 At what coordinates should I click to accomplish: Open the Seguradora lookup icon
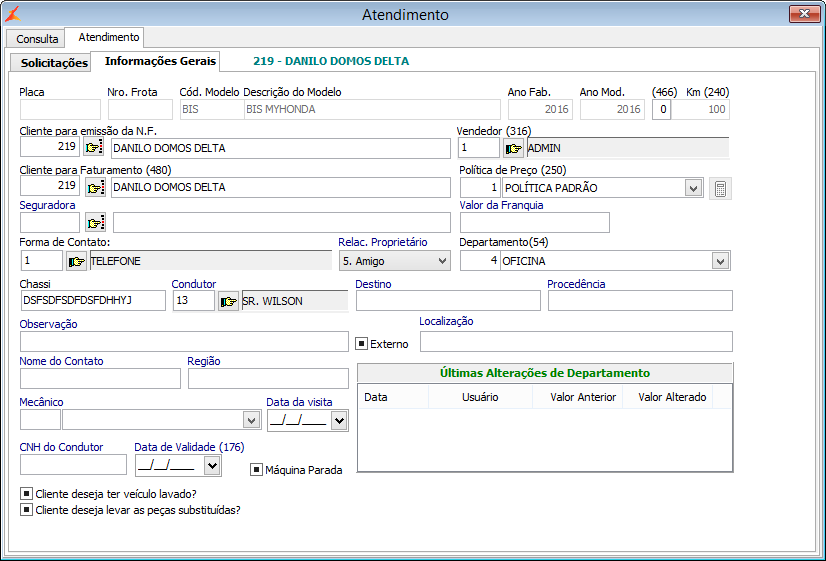coord(95,223)
